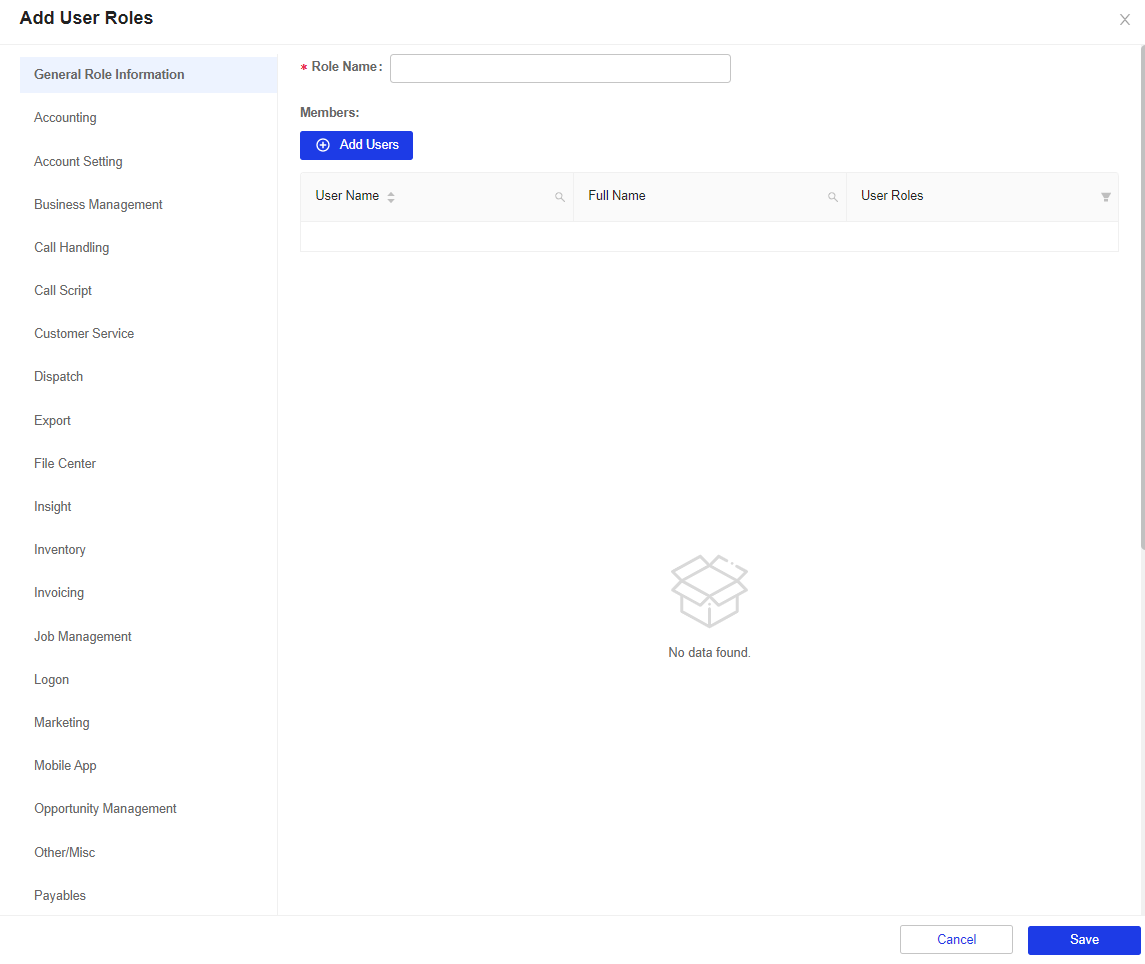Open the Payables section
This screenshot has height=964, width=1145.
coord(59,895)
